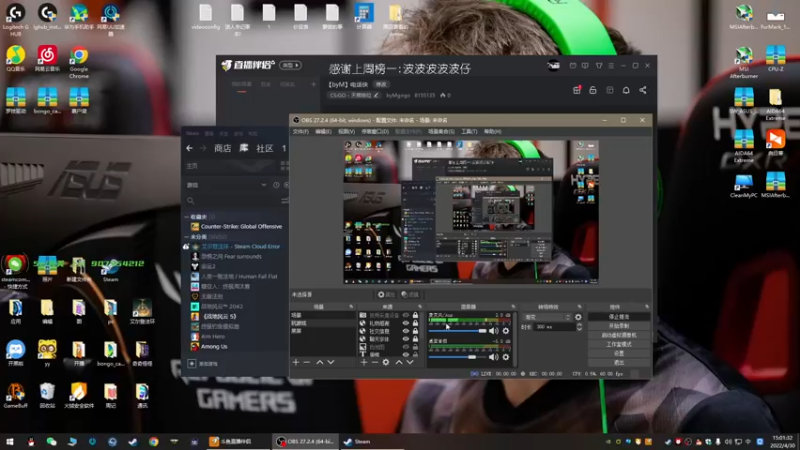
Task: Toggle visibility of the second source row
Action: (406, 323)
